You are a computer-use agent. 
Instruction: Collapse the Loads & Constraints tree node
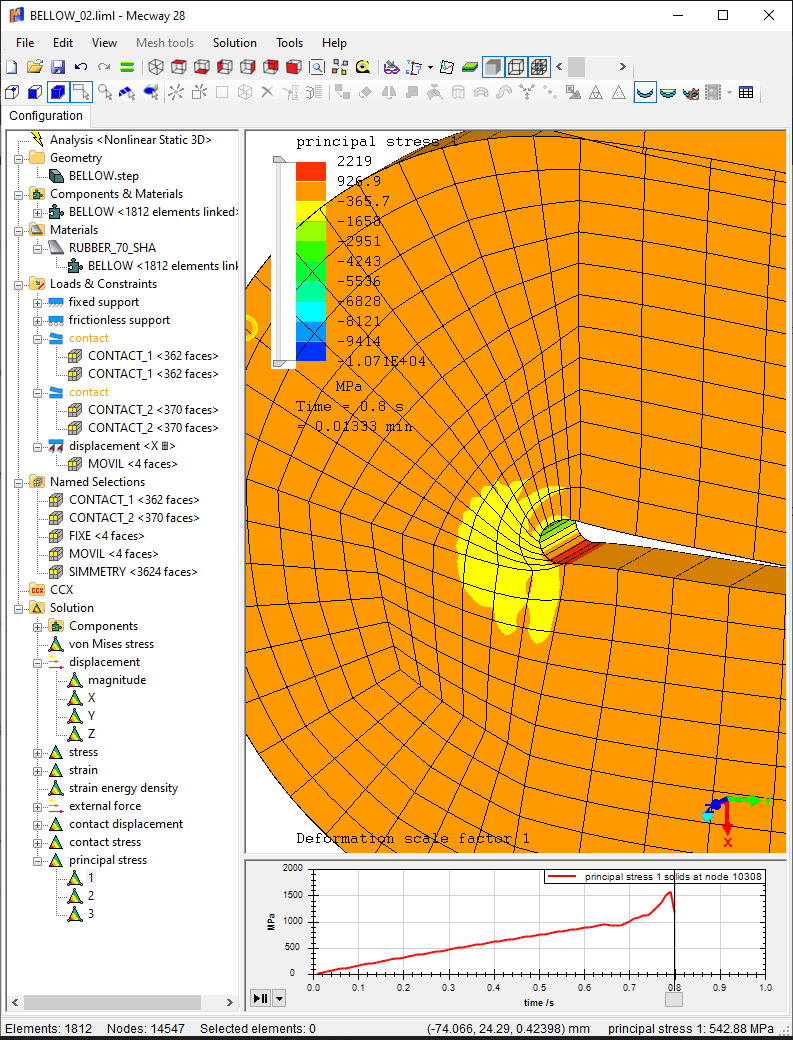coord(19,284)
